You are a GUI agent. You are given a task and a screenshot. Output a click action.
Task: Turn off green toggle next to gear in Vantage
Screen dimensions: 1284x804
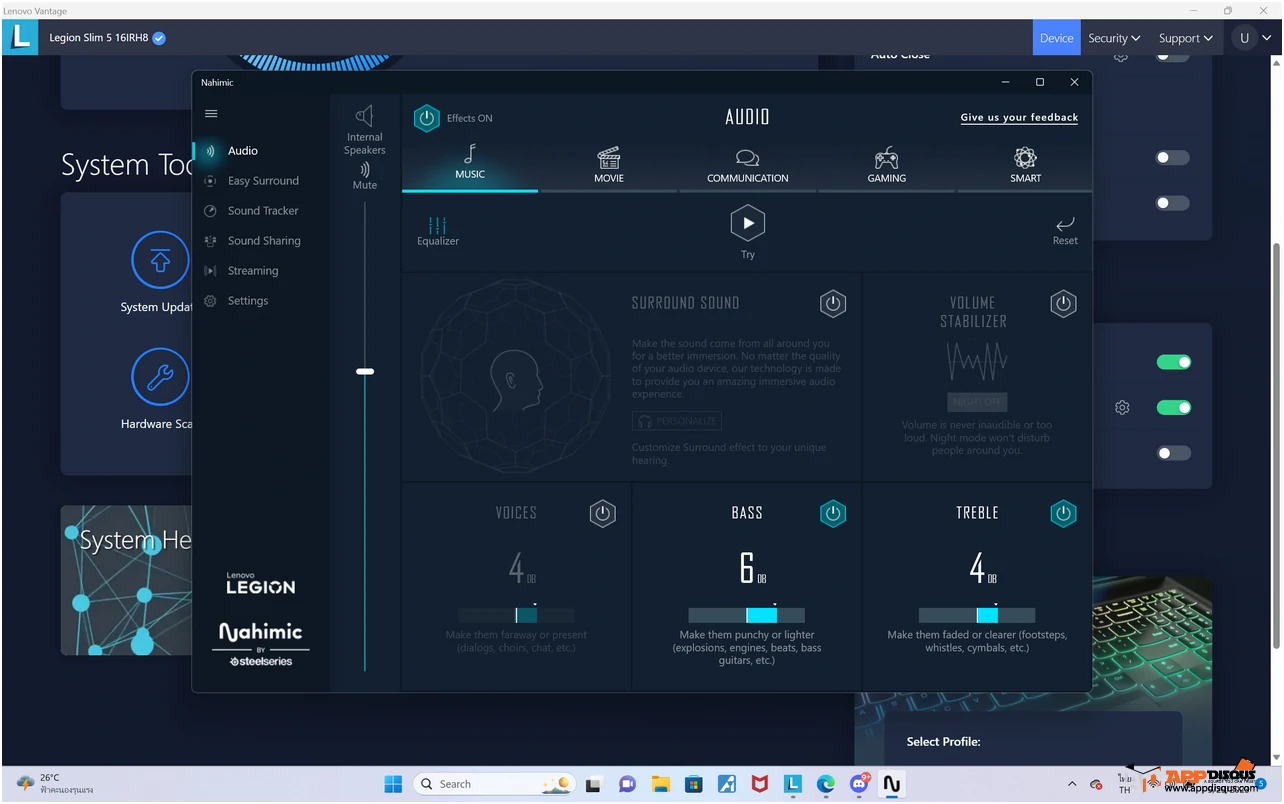coord(1173,408)
